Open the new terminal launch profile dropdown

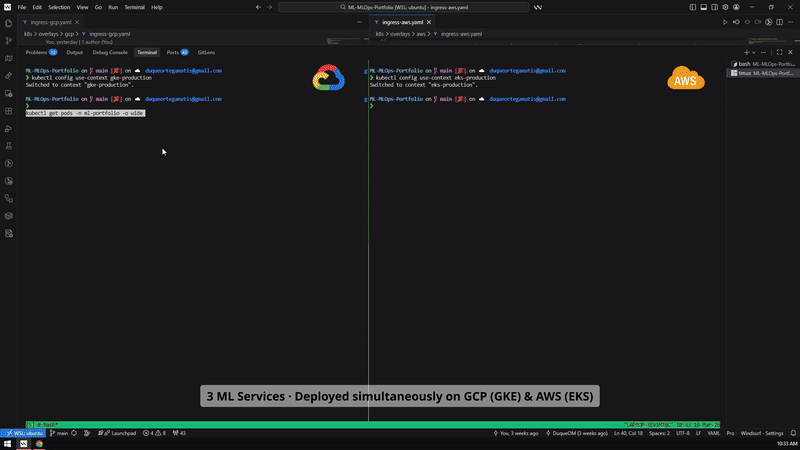click(754, 53)
